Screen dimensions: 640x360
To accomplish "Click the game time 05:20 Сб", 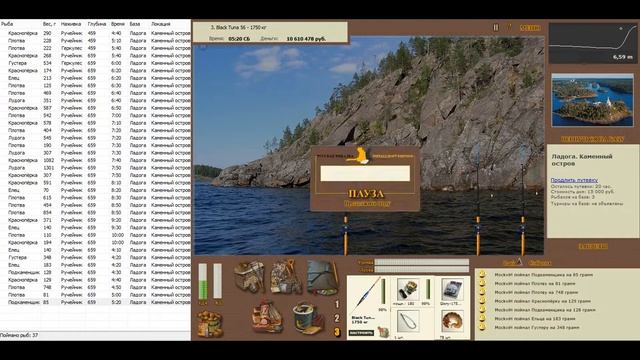I will [x=239, y=39].
